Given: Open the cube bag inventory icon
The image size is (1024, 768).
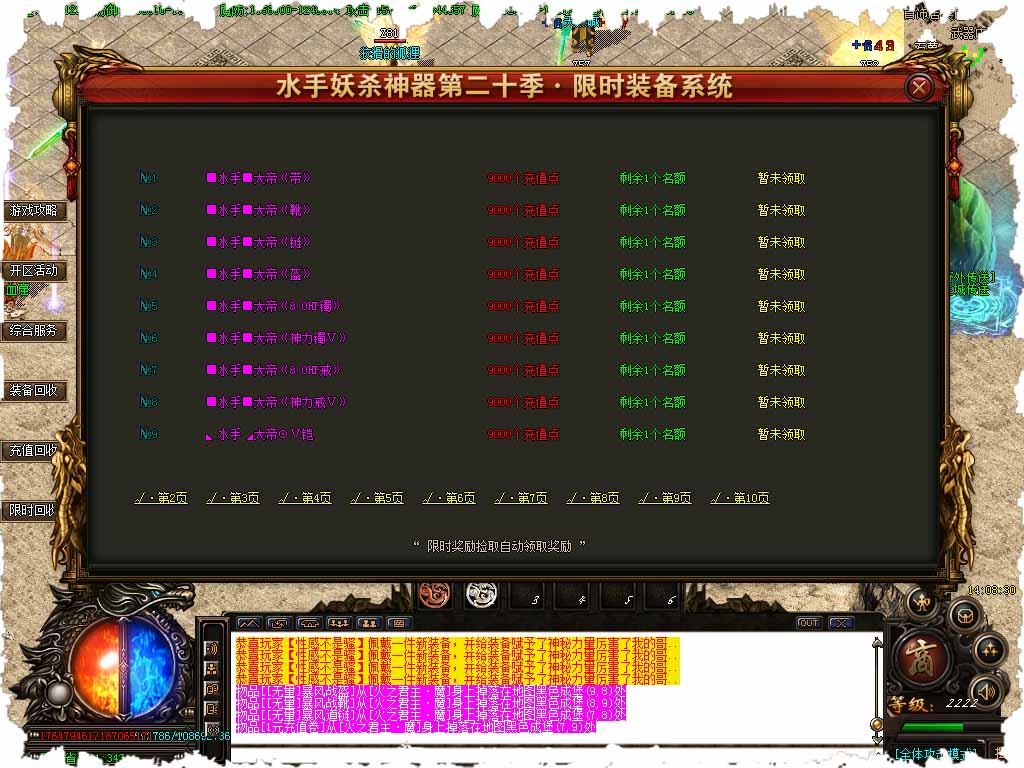Looking at the screenshot, I should 967,616.
